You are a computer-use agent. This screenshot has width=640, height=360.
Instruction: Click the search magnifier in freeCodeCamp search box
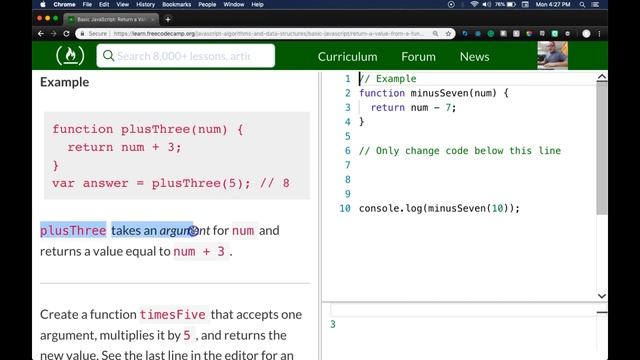[108, 56]
